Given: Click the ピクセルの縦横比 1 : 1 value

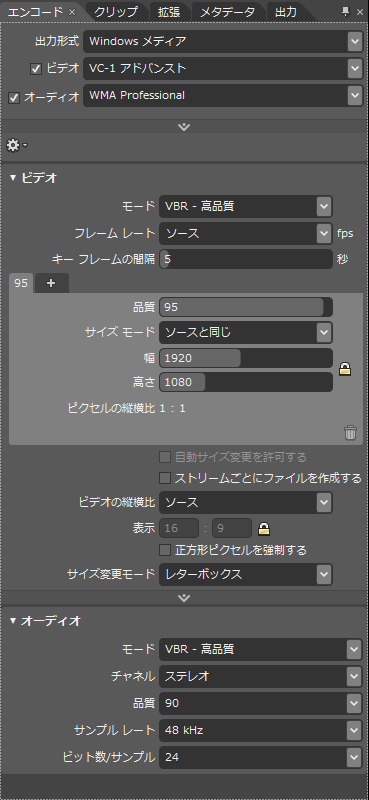Looking at the screenshot, I should coord(172,408).
